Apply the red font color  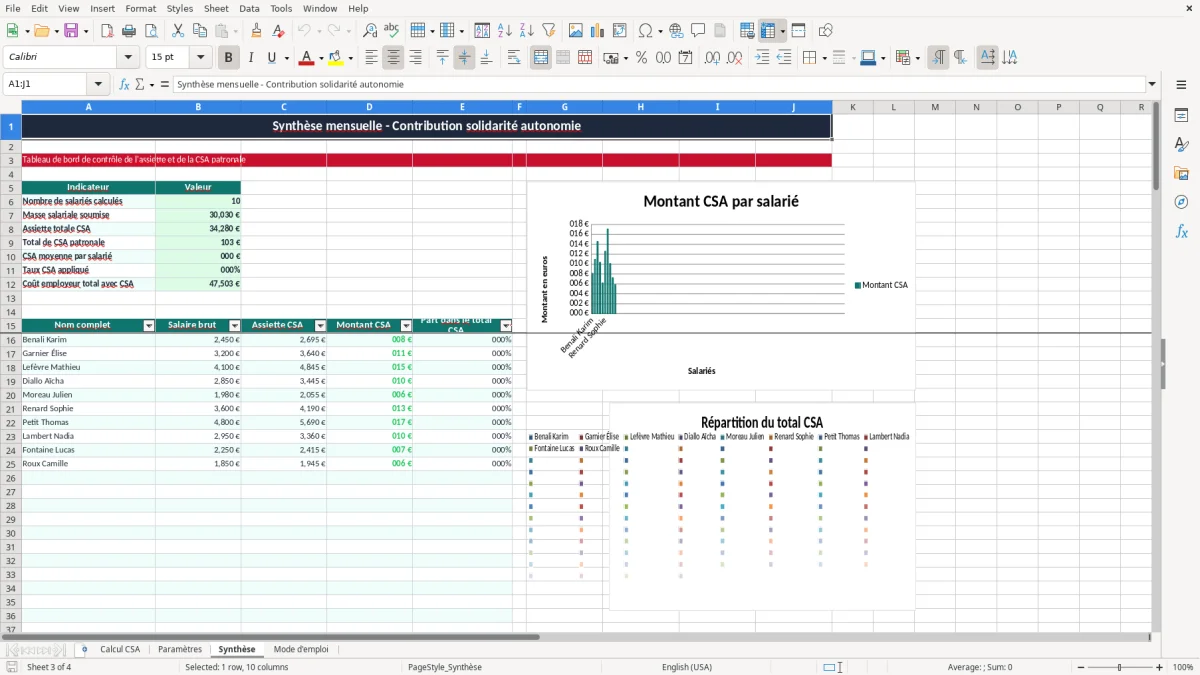(x=306, y=58)
